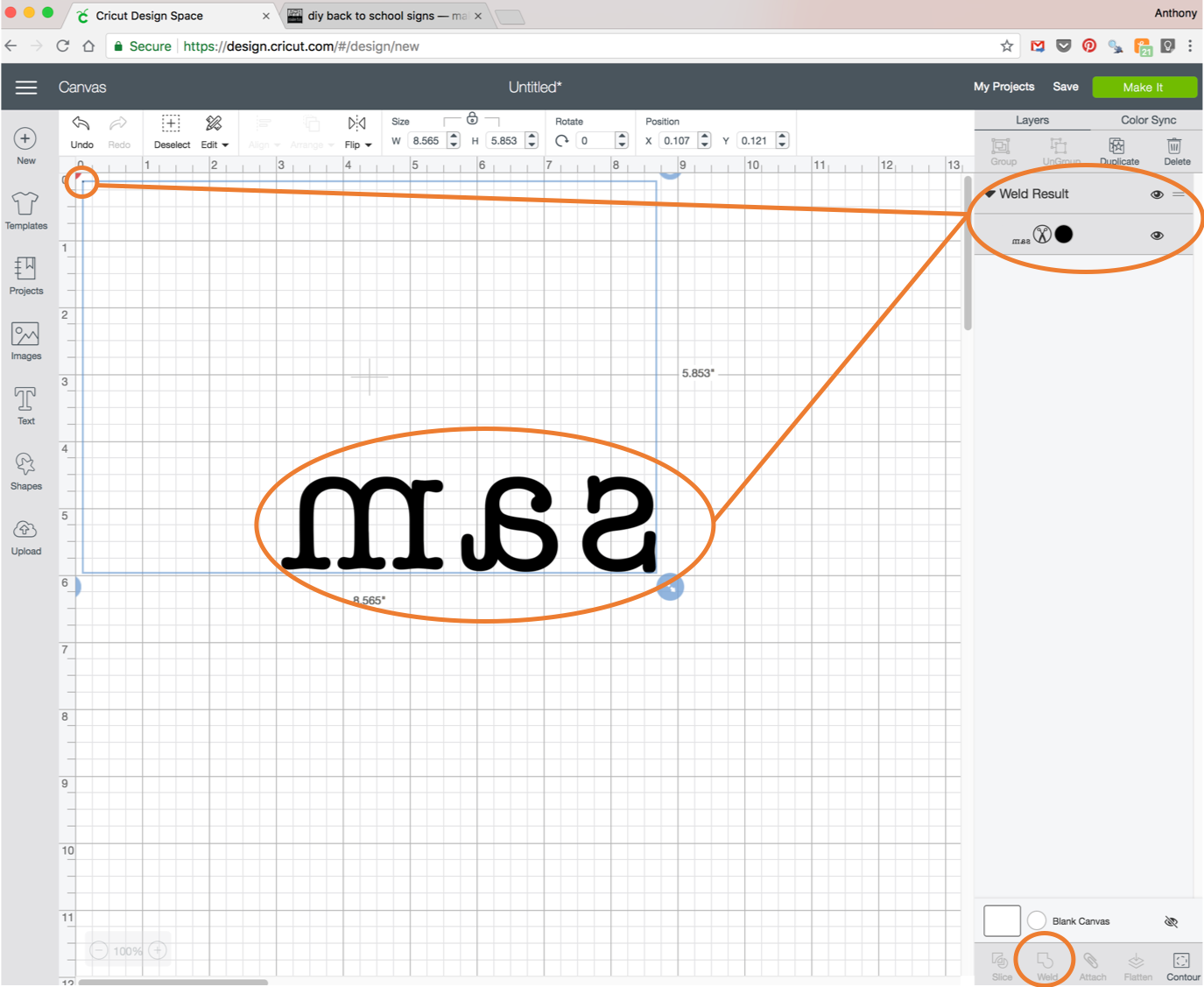This screenshot has height=987, width=1204.
Task: Click the Weld tool
Action: pyautogui.click(x=1046, y=966)
